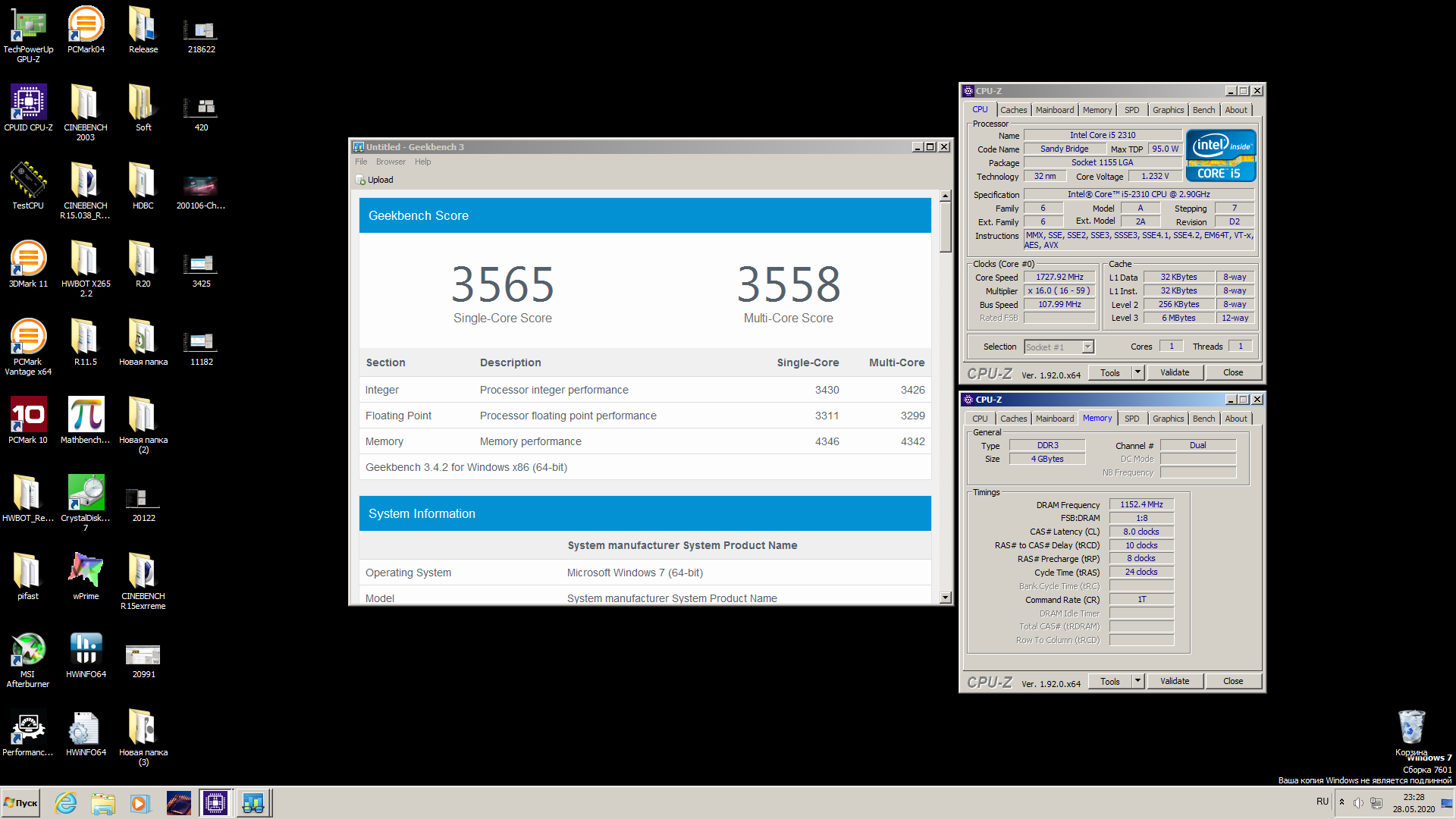The height and width of the screenshot is (819, 1456).
Task: Launch 3DMark 11 shortcut
Action: 28,265
